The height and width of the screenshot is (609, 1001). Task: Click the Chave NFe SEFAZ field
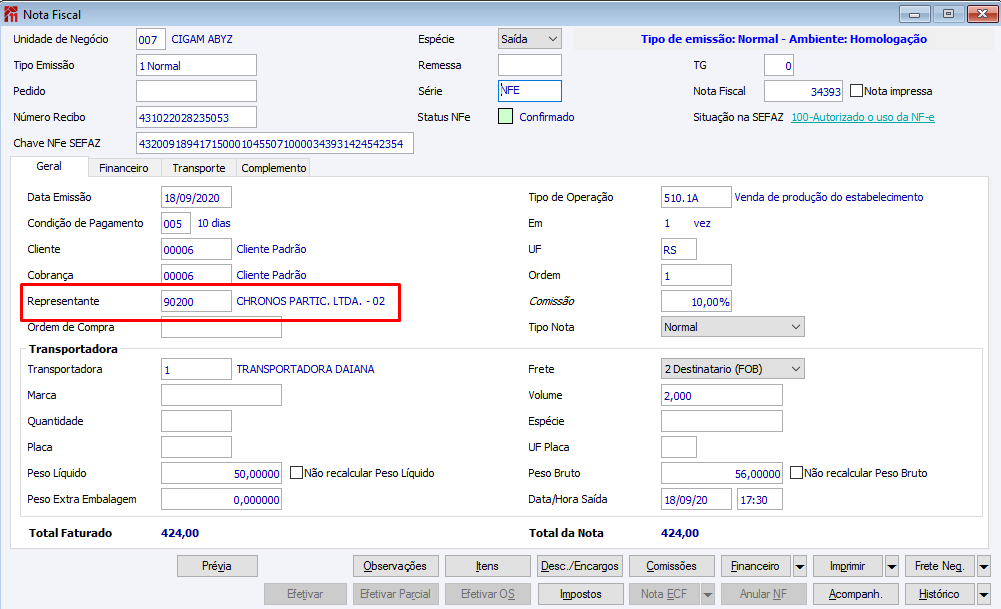(x=275, y=143)
